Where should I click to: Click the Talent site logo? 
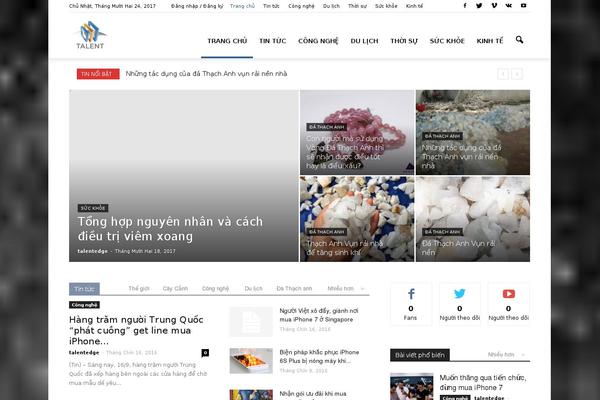coord(90,35)
